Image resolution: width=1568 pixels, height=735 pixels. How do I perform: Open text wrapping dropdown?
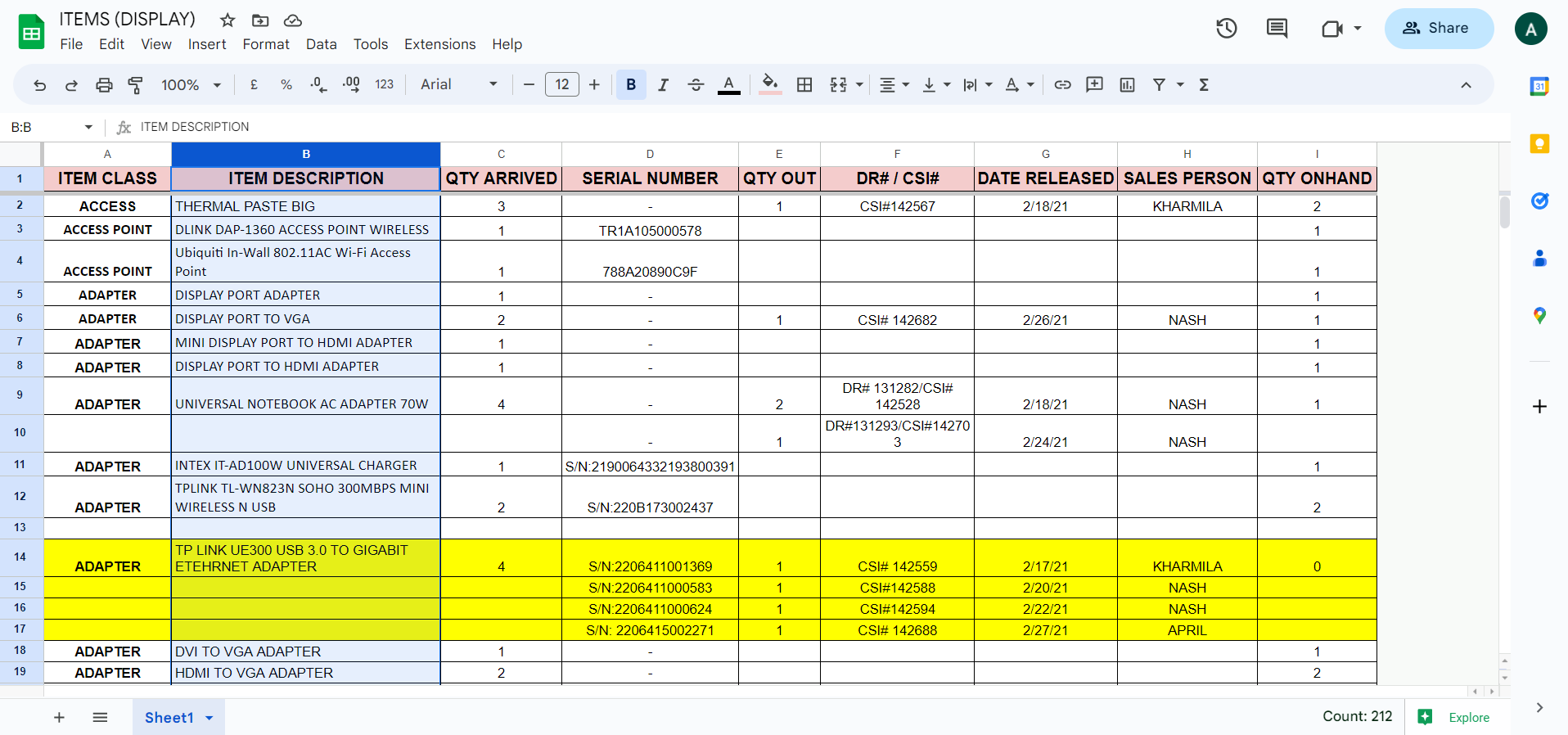pyautogui.click(x=977, y=84)
